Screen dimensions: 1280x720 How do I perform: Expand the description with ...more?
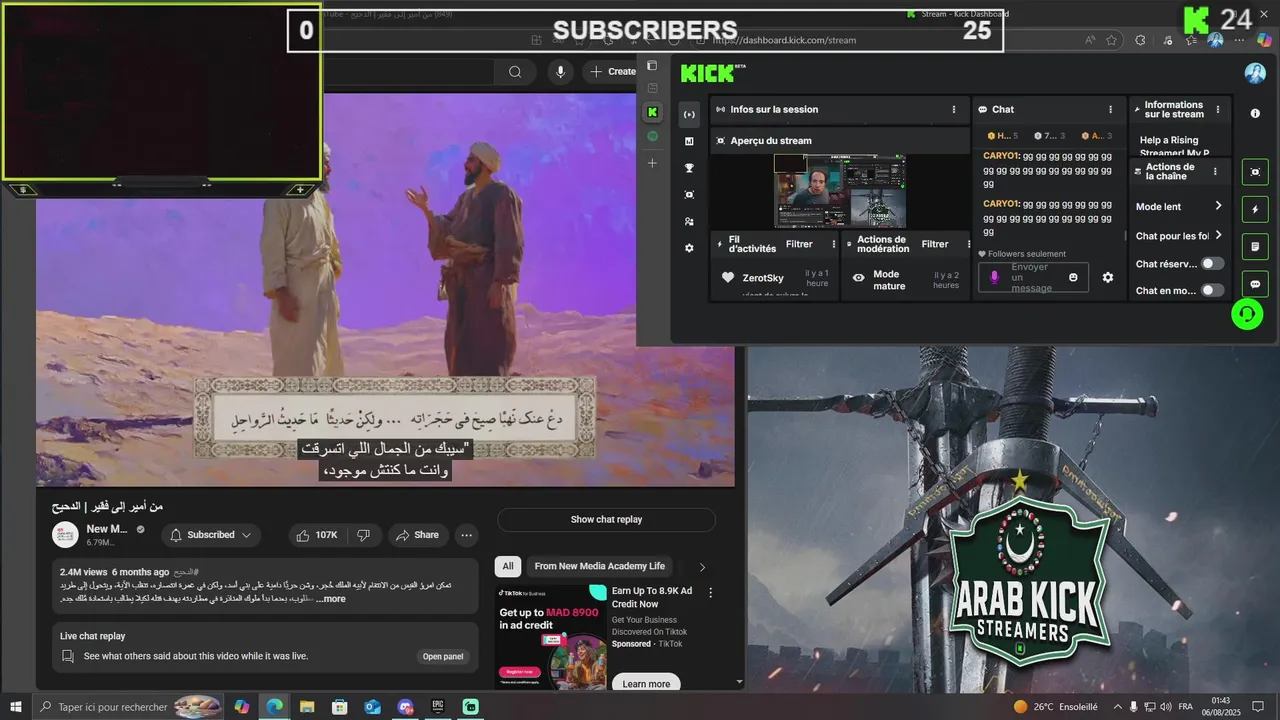point(330,599)
